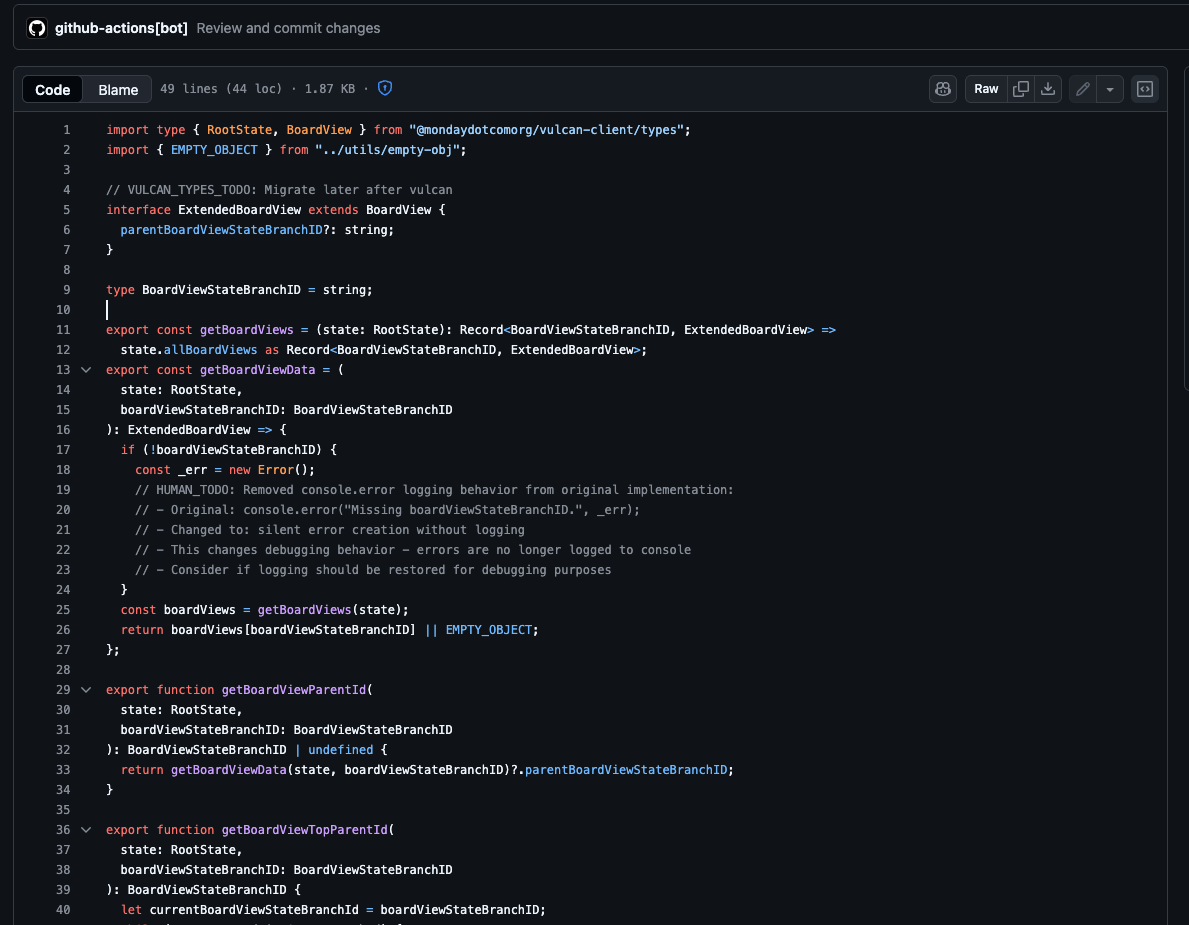Image resolution: width=1189 pixels, height=925 pixels.
Task: Click the HUMAN_TODO comment on line 19
Action: click(x=435, y=490)
